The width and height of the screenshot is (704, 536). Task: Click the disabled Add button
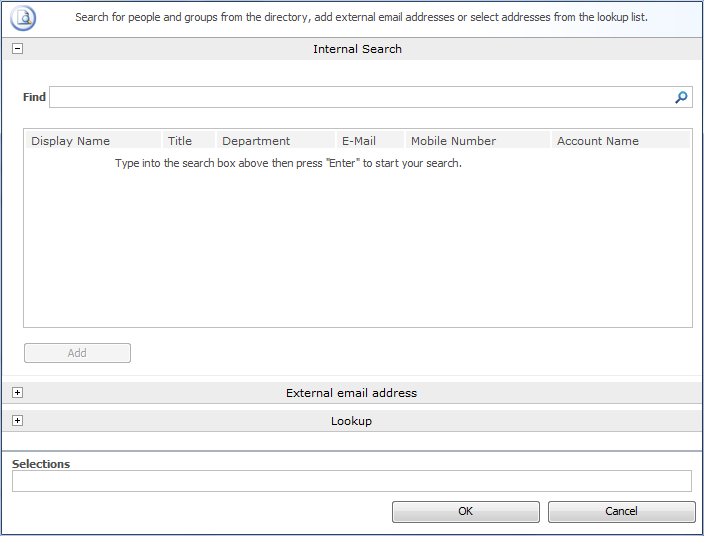pyautogui.click(x=77, y=353)
